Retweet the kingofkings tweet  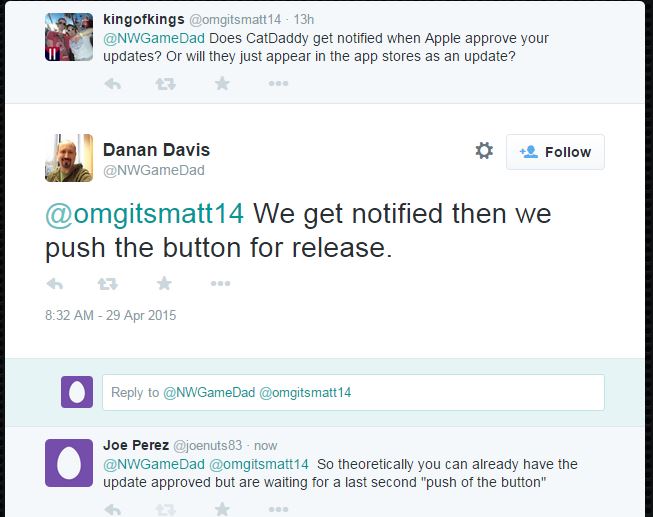[165, 84]
